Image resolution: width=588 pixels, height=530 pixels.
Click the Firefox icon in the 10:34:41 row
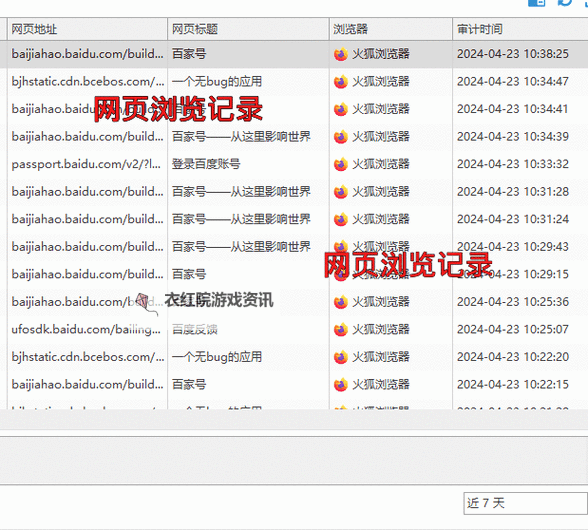341,110
